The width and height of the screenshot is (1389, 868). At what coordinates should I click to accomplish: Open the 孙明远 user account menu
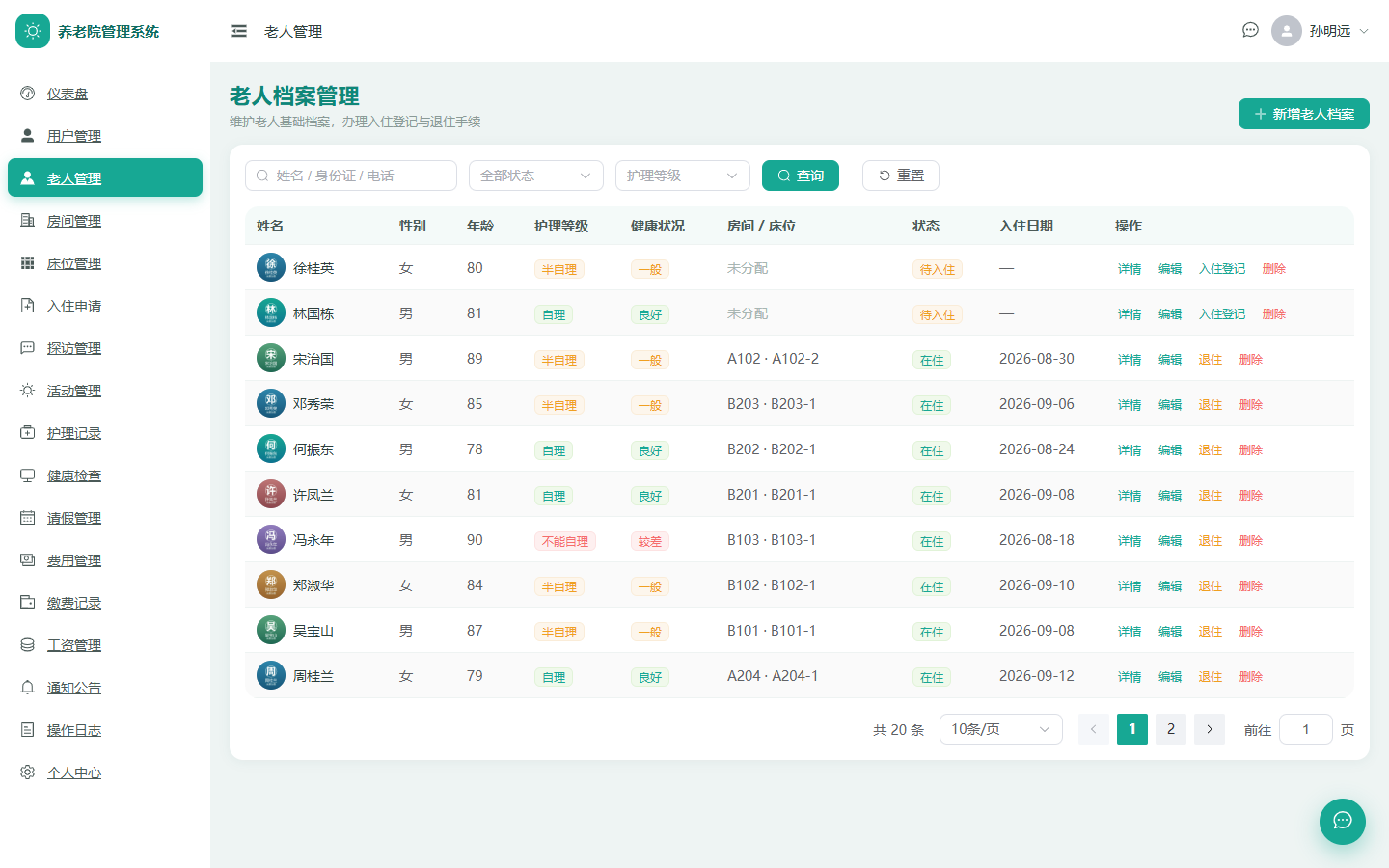[1321, 31]
